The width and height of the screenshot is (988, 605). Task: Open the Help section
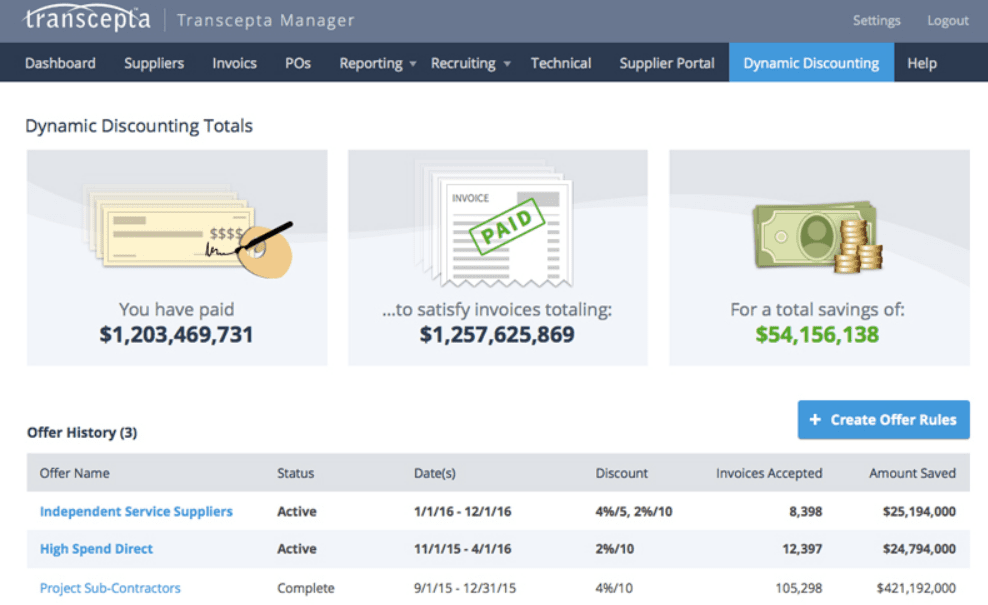(921, 62)
